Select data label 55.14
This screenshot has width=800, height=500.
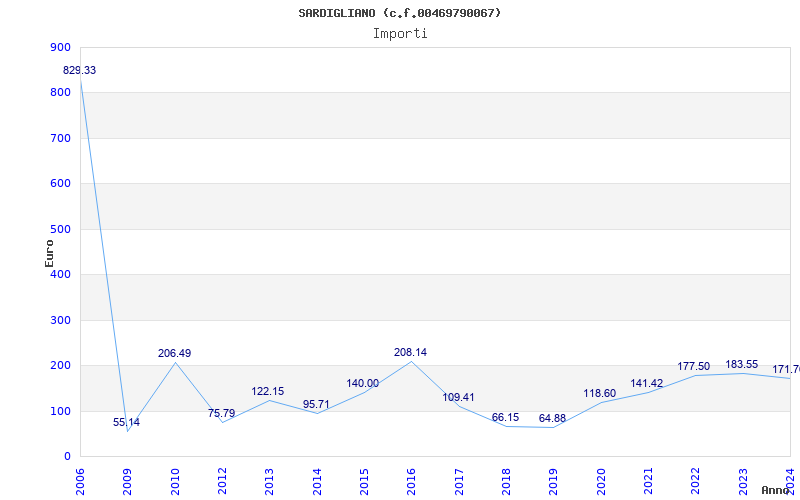tap(126, 422)
